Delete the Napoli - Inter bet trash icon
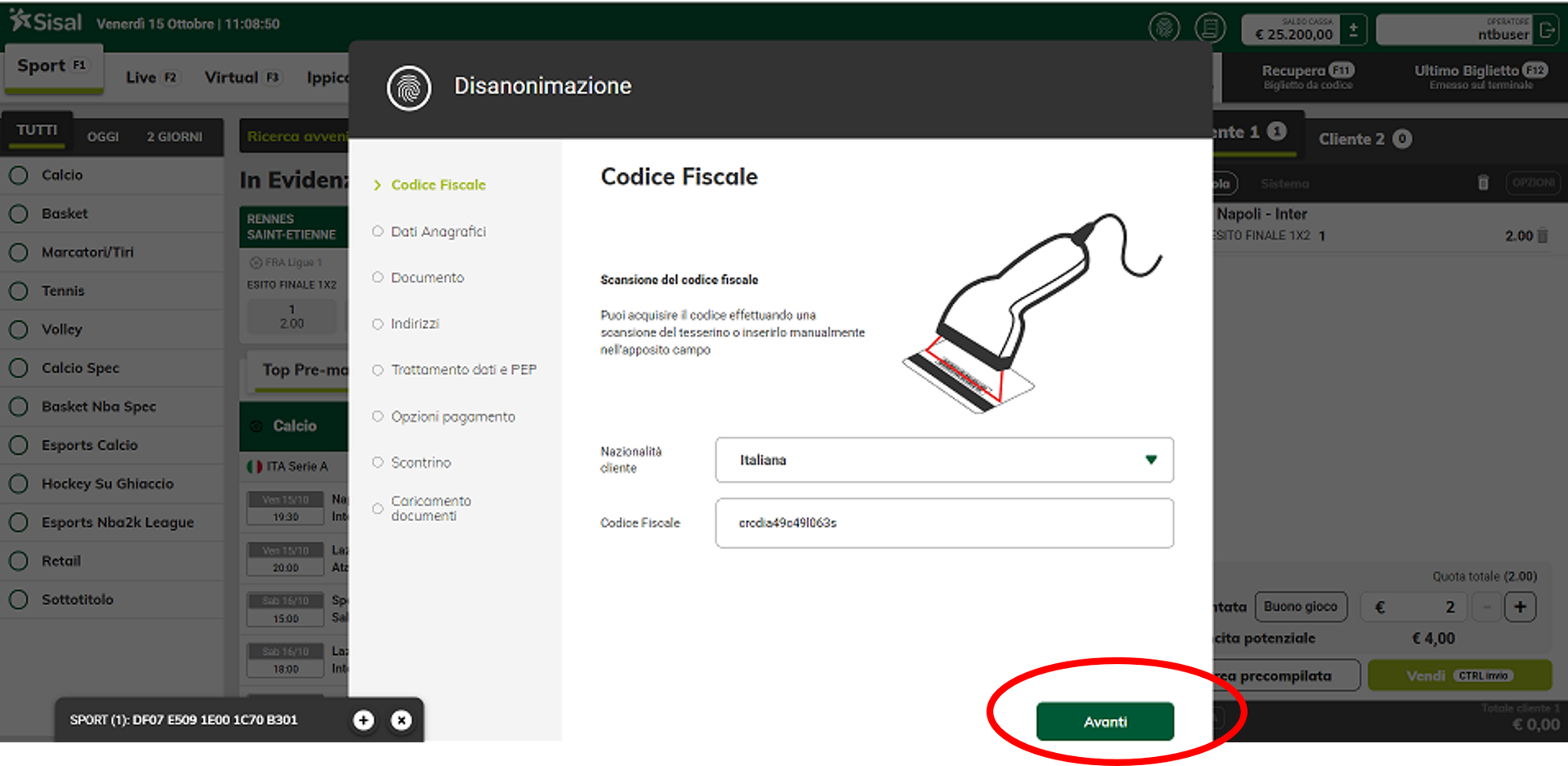This screenshot has width=1568, height=766. 1543,236
